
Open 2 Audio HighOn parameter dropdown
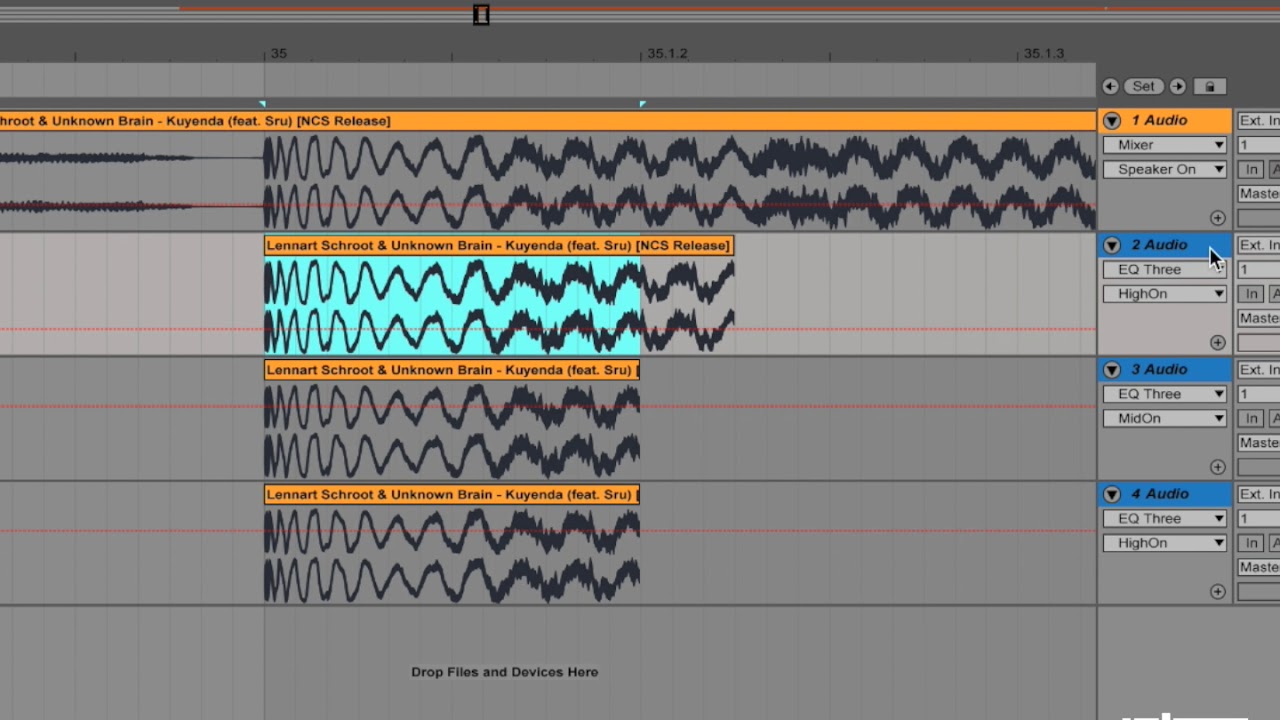pyautogui.click(x=1165, y=294)
